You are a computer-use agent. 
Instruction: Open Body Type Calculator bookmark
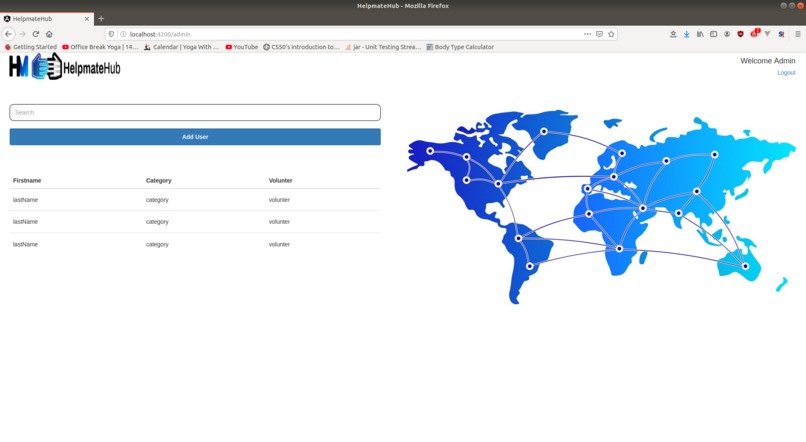[460, 47]
